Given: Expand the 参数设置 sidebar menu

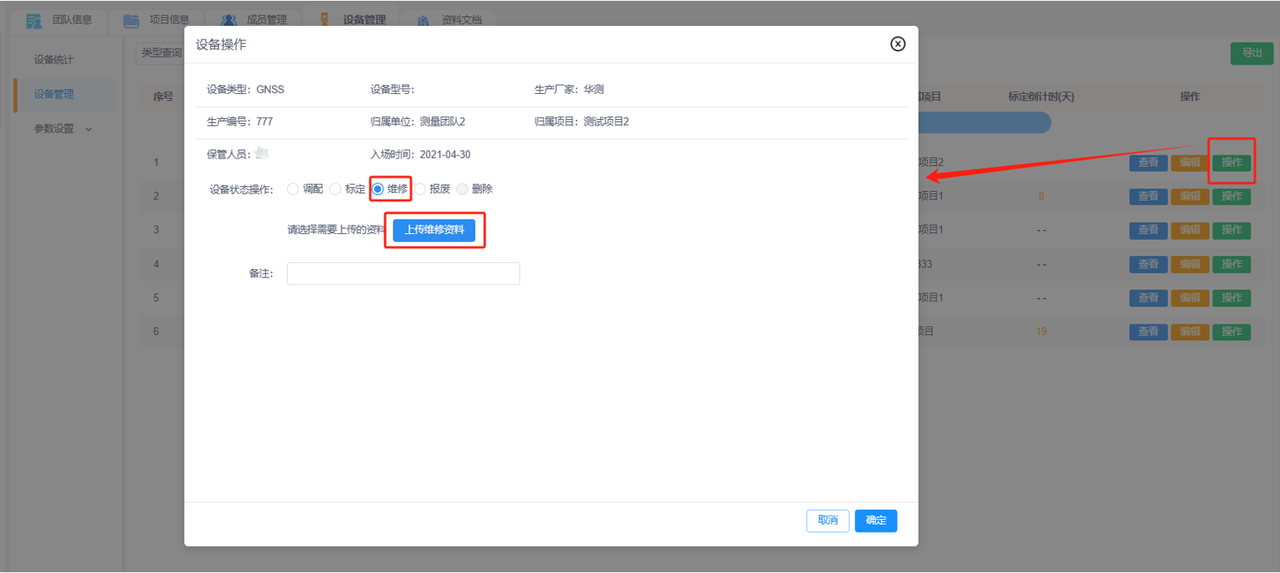Looking at the screenshot, I should [x=62, y=129].
